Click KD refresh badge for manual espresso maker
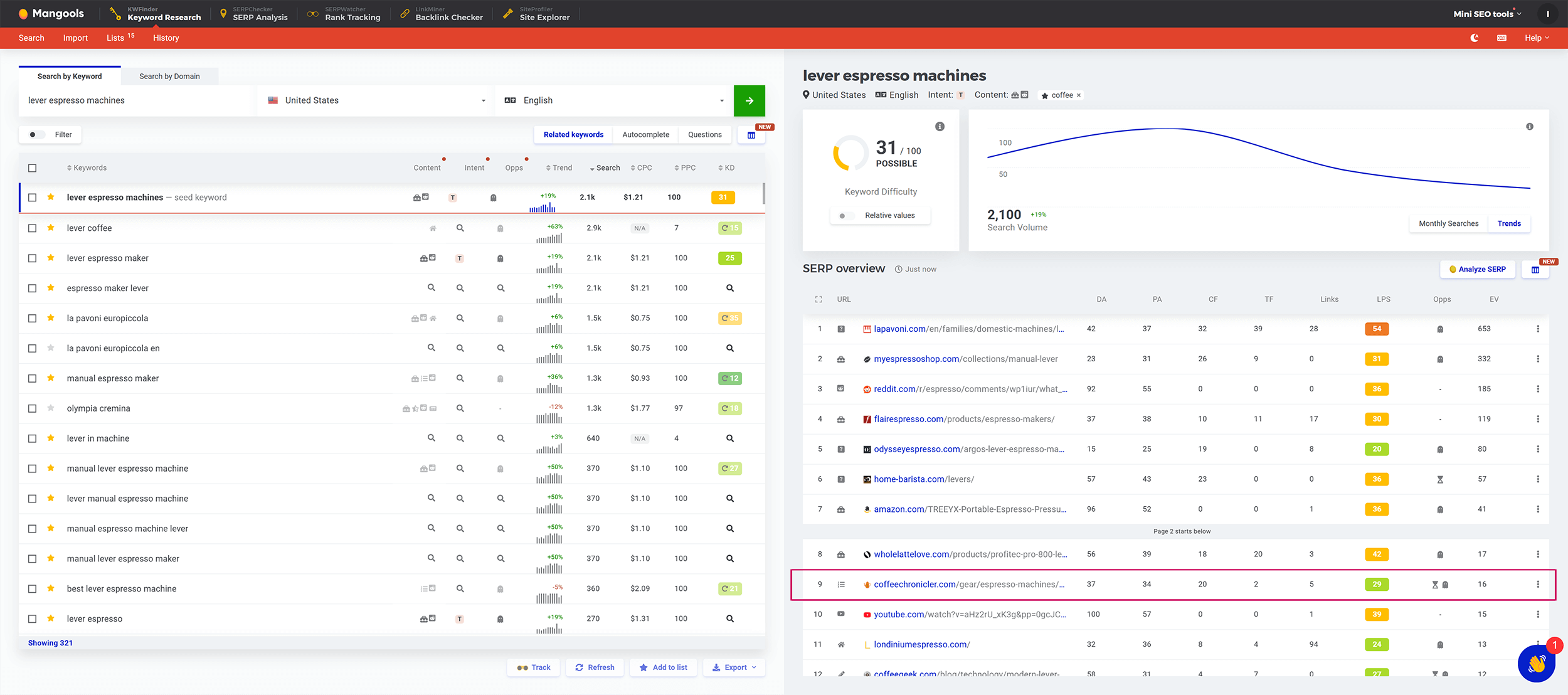1568x695 pixels. [x=730, y=378]
